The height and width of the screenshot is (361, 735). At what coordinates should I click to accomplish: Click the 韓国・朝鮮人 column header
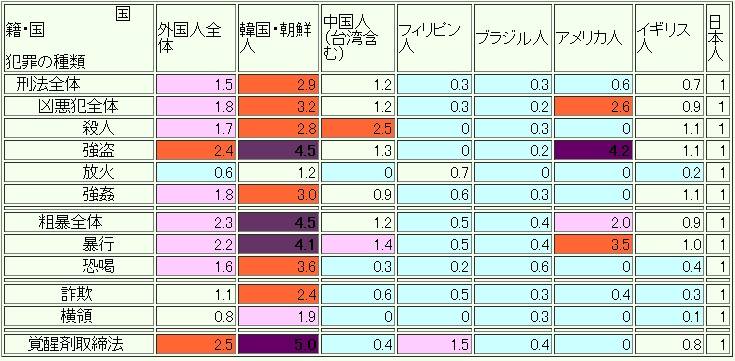[279, 38]
